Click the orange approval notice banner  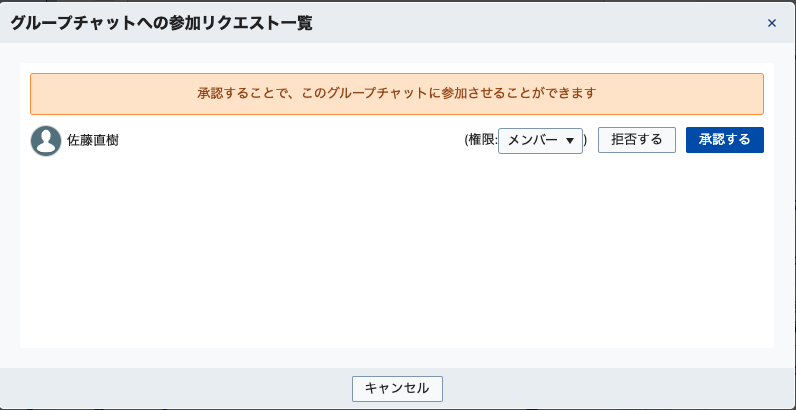coord(397,93)
